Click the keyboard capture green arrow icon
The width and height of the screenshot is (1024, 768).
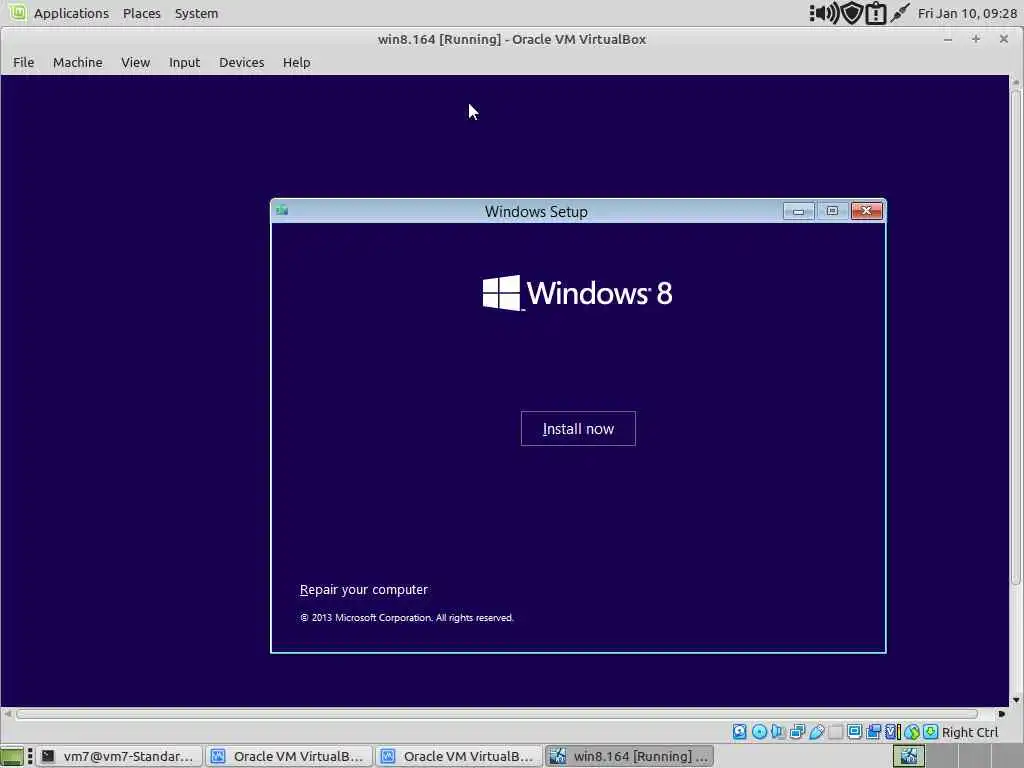tap(931, 731)
